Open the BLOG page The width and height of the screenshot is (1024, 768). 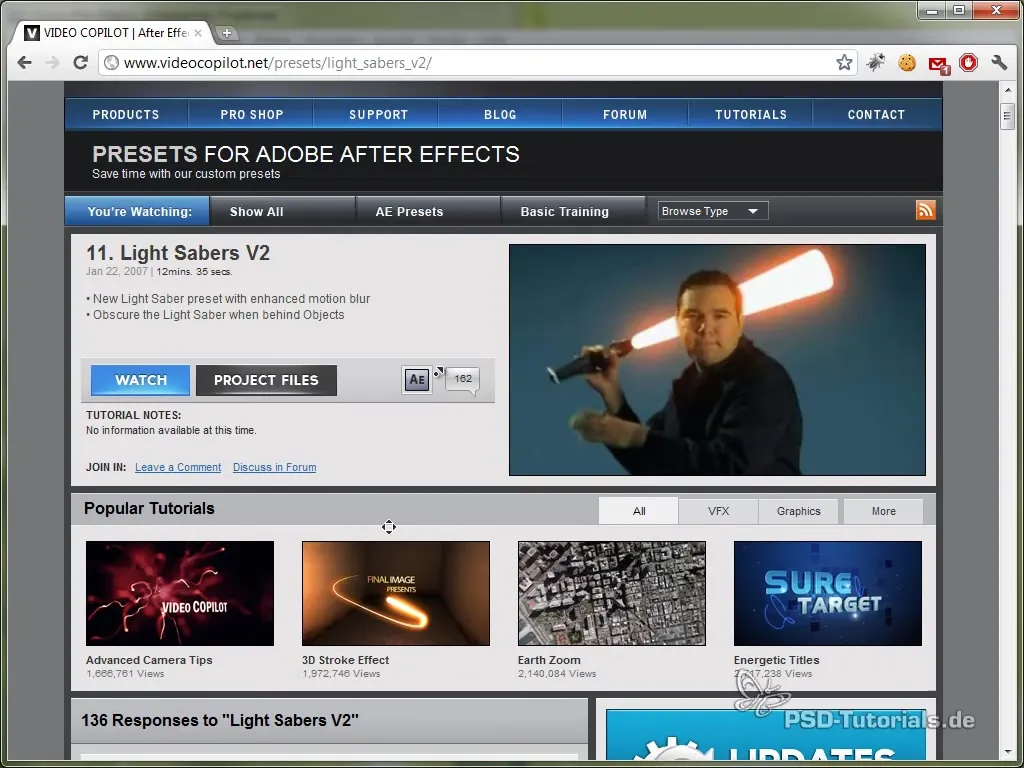pos(500,114)
